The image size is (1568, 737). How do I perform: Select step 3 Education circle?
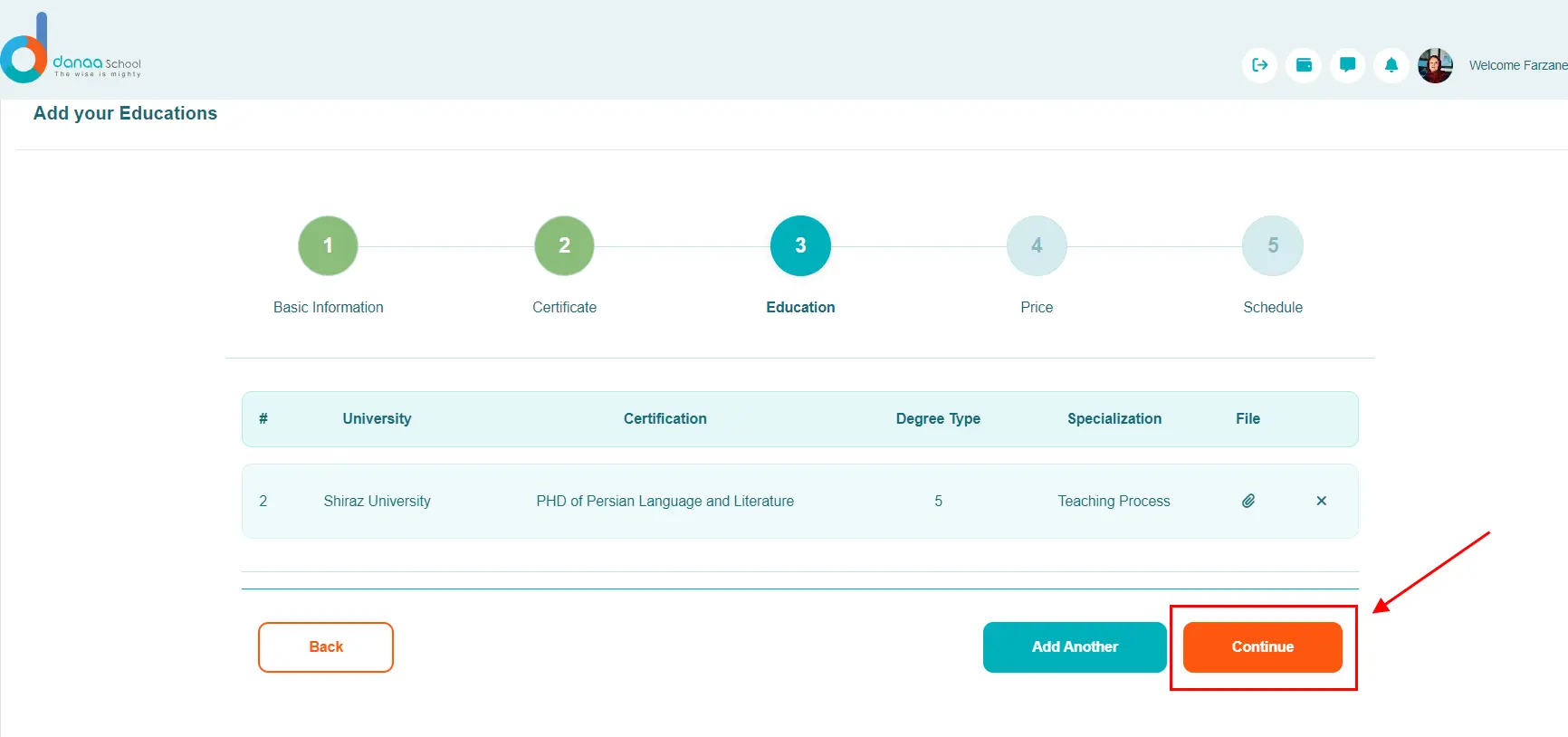[800, 245]
